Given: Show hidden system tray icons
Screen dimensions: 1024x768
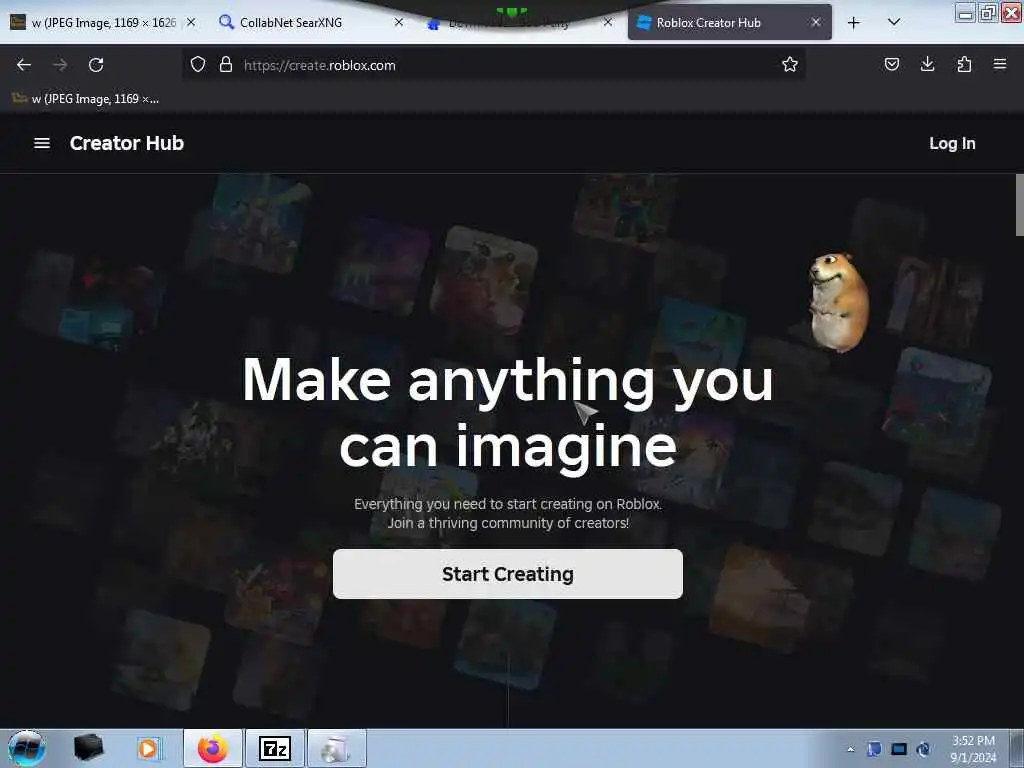Looking at the screenshot, I should coord(850,749).
